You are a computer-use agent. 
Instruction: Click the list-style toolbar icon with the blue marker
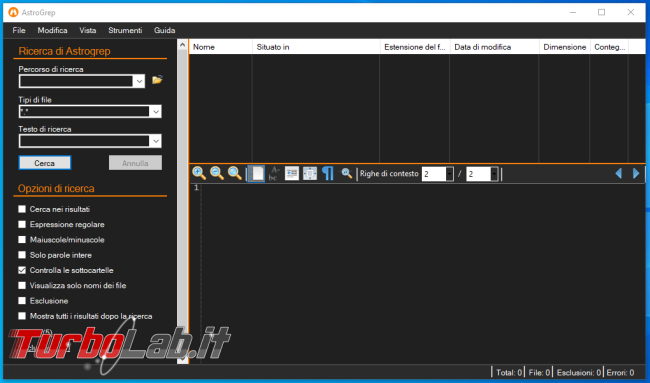click(x=292, y=173)
